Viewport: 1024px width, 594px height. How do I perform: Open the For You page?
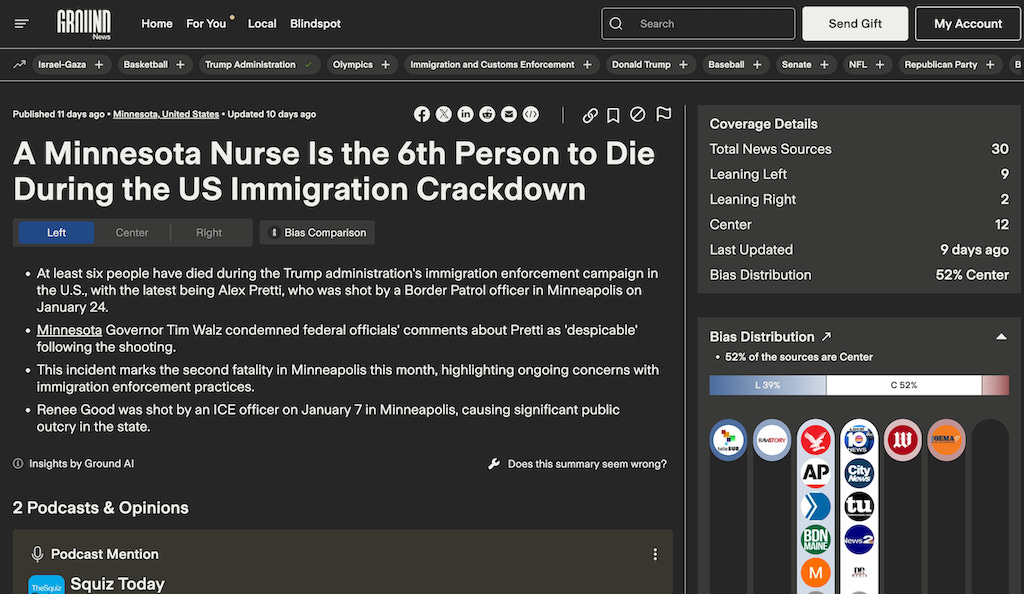pos(206,23)
